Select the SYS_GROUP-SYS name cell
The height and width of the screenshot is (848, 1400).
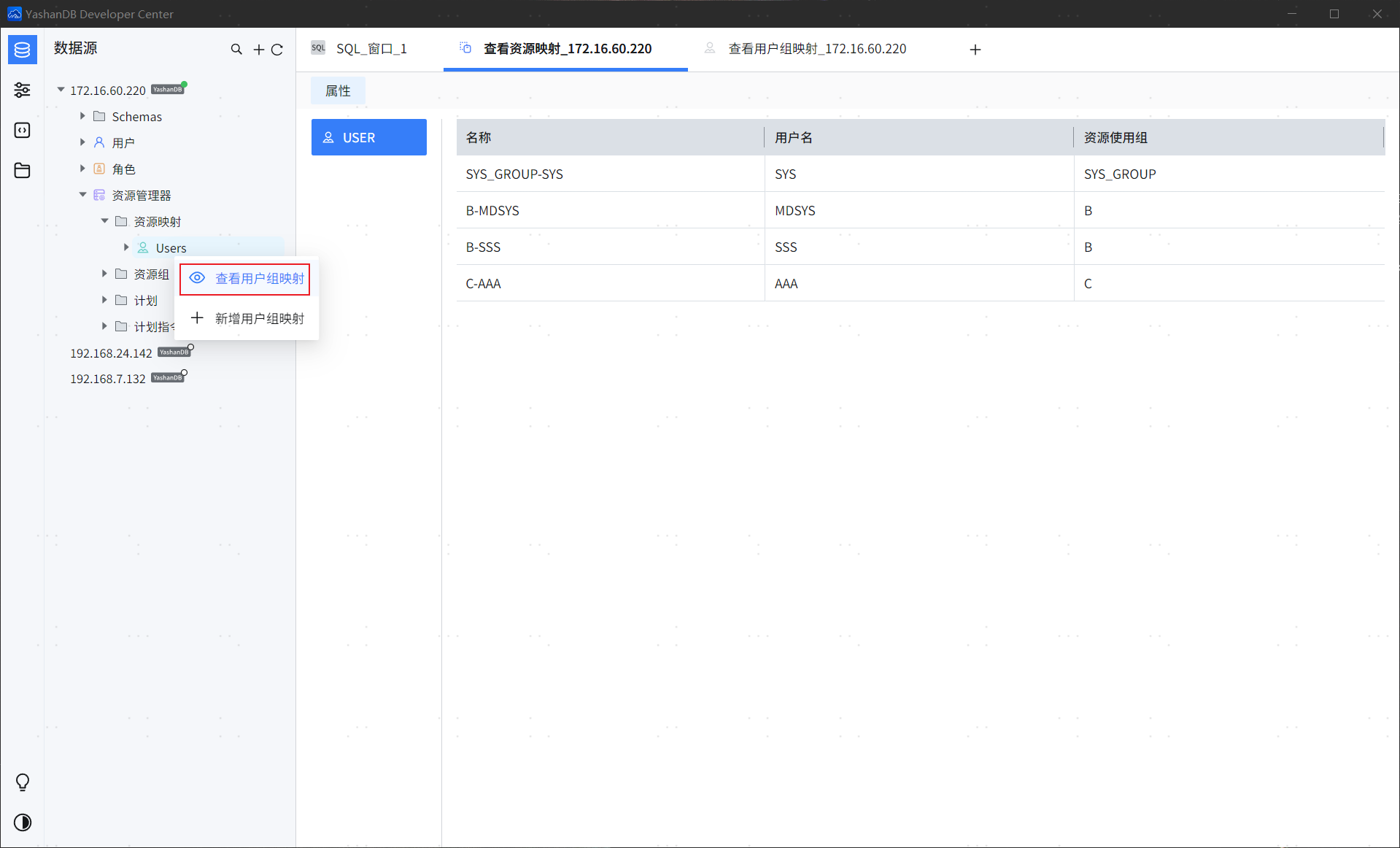click(611, 174)
